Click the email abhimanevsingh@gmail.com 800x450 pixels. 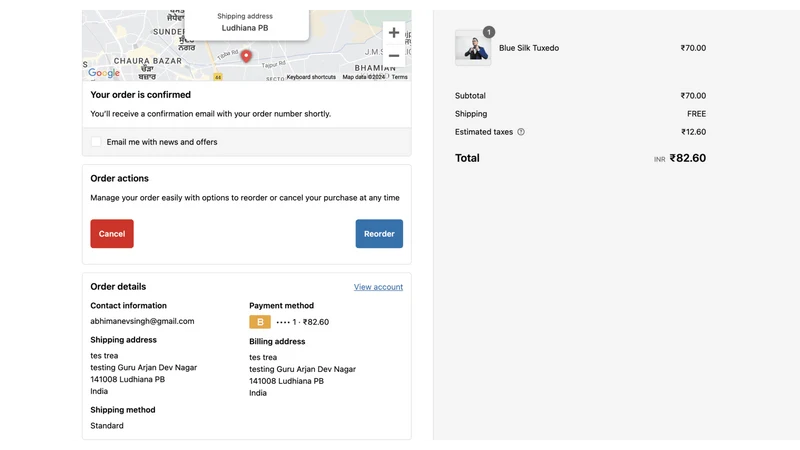point(142,321)
